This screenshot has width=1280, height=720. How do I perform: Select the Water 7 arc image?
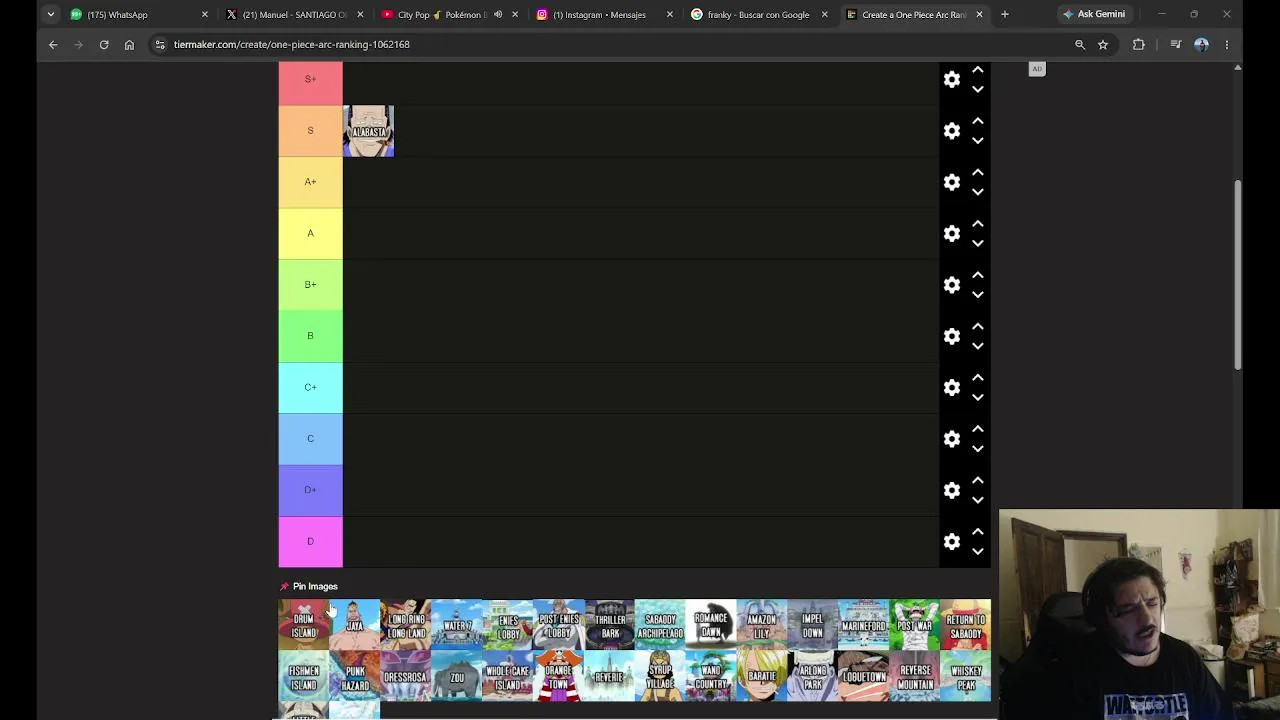[457, 625]
